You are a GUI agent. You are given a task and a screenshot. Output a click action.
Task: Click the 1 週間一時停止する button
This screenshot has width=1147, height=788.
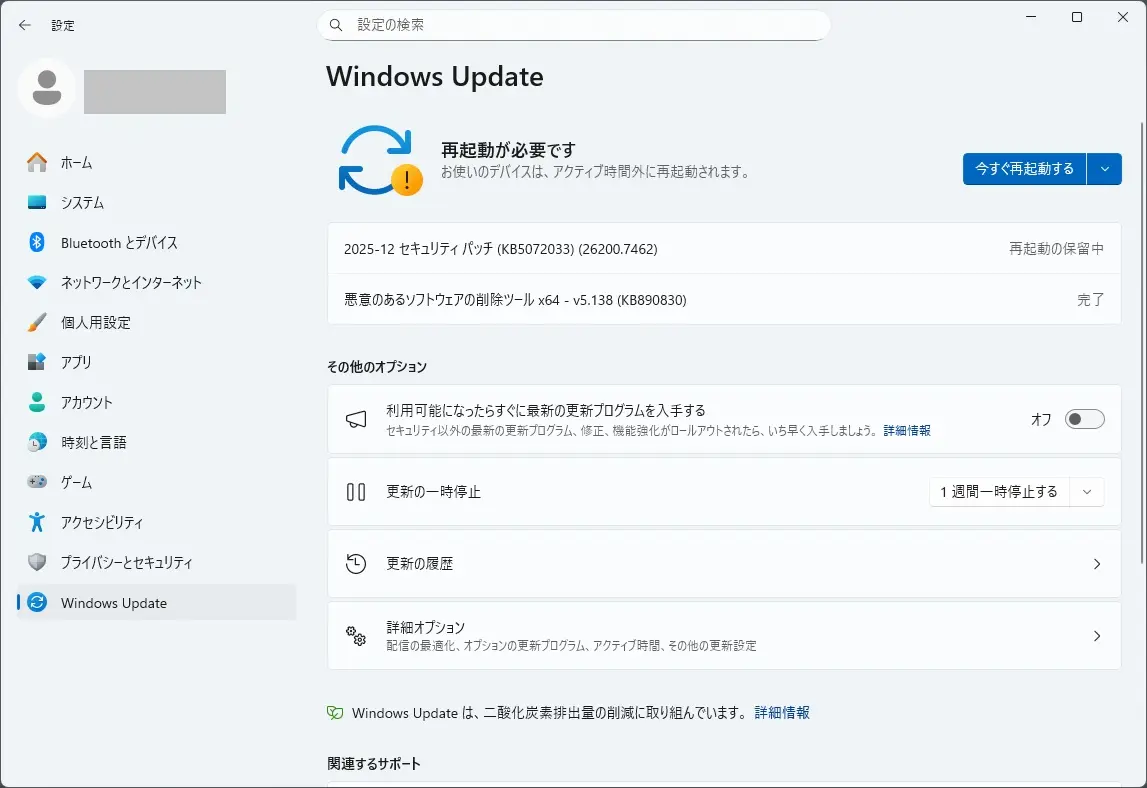click(998, 492)
